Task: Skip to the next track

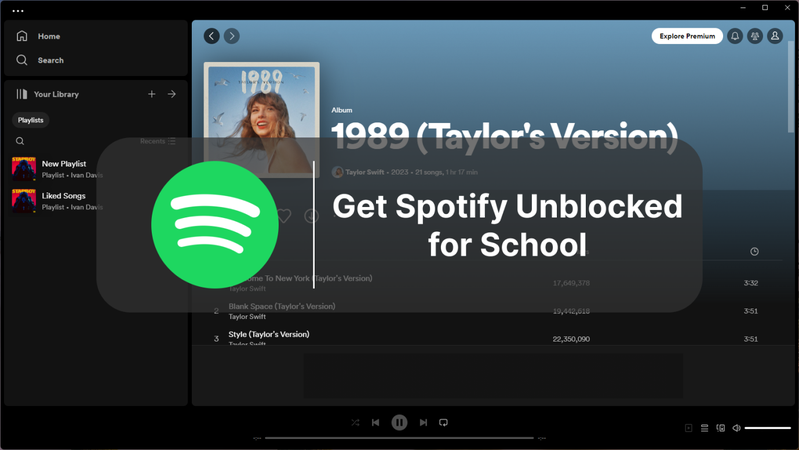Action: point(423,422)
